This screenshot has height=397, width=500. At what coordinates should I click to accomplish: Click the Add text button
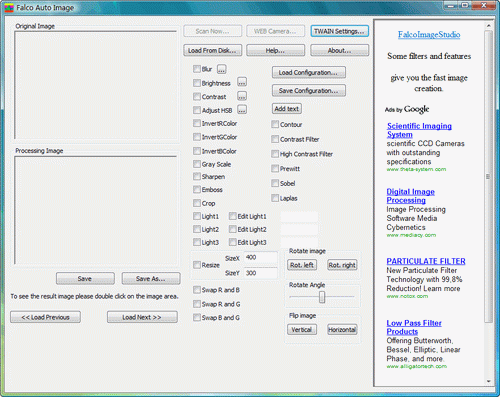[287, 109]
